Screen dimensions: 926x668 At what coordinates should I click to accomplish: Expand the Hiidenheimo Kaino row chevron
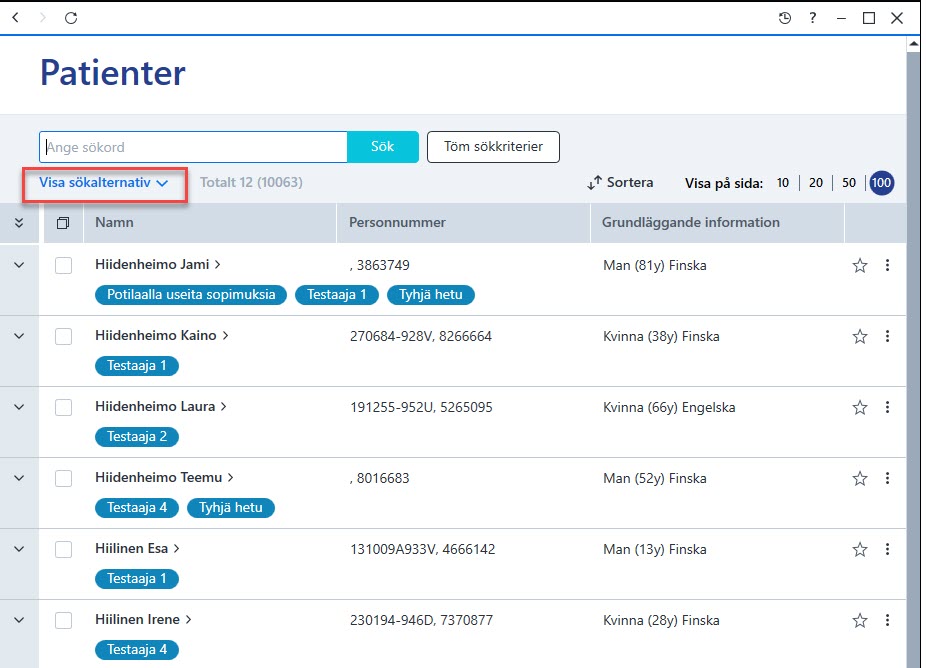pyautogui.click(x=19, y=336)
